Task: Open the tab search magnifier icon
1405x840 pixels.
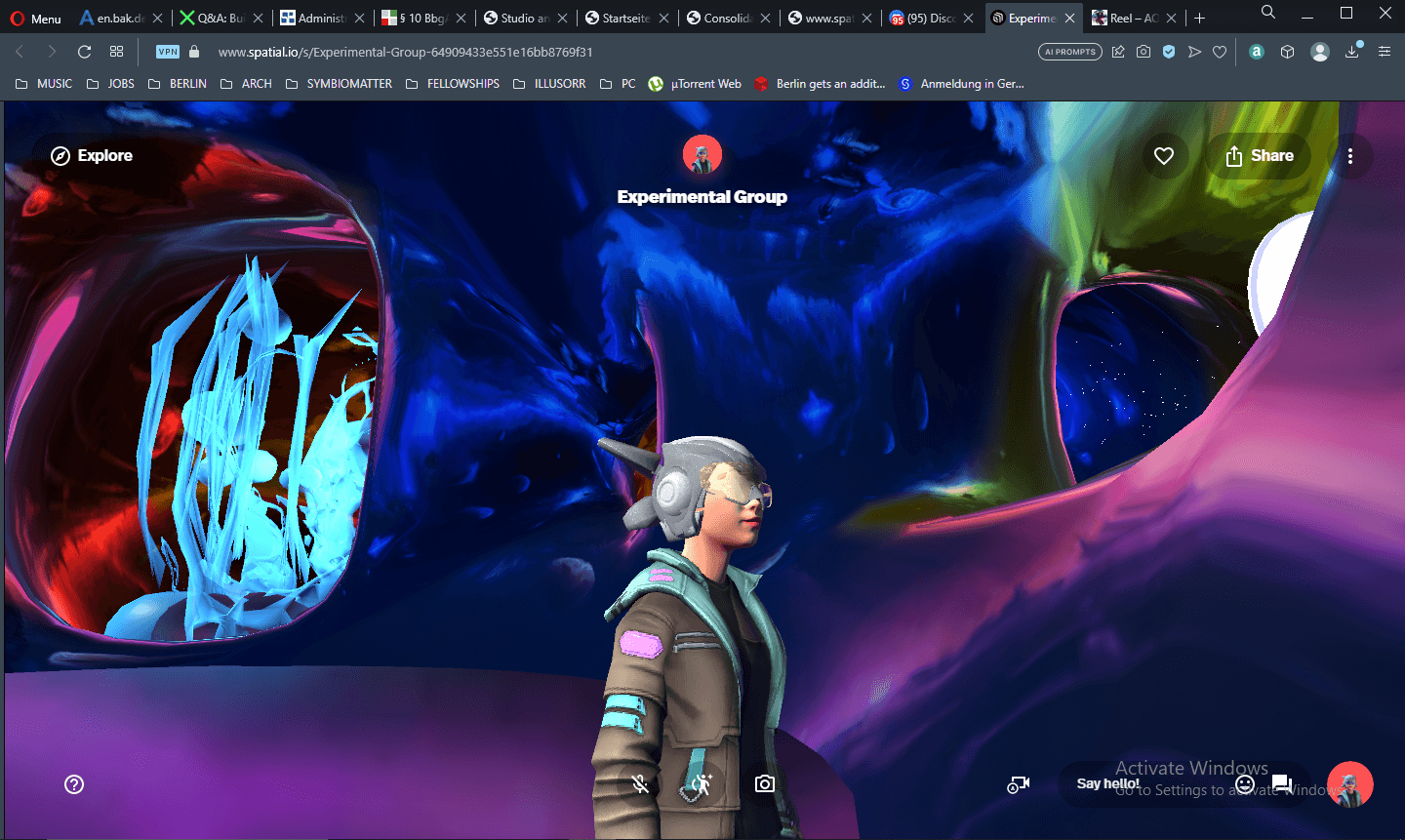Action: 1268,13
